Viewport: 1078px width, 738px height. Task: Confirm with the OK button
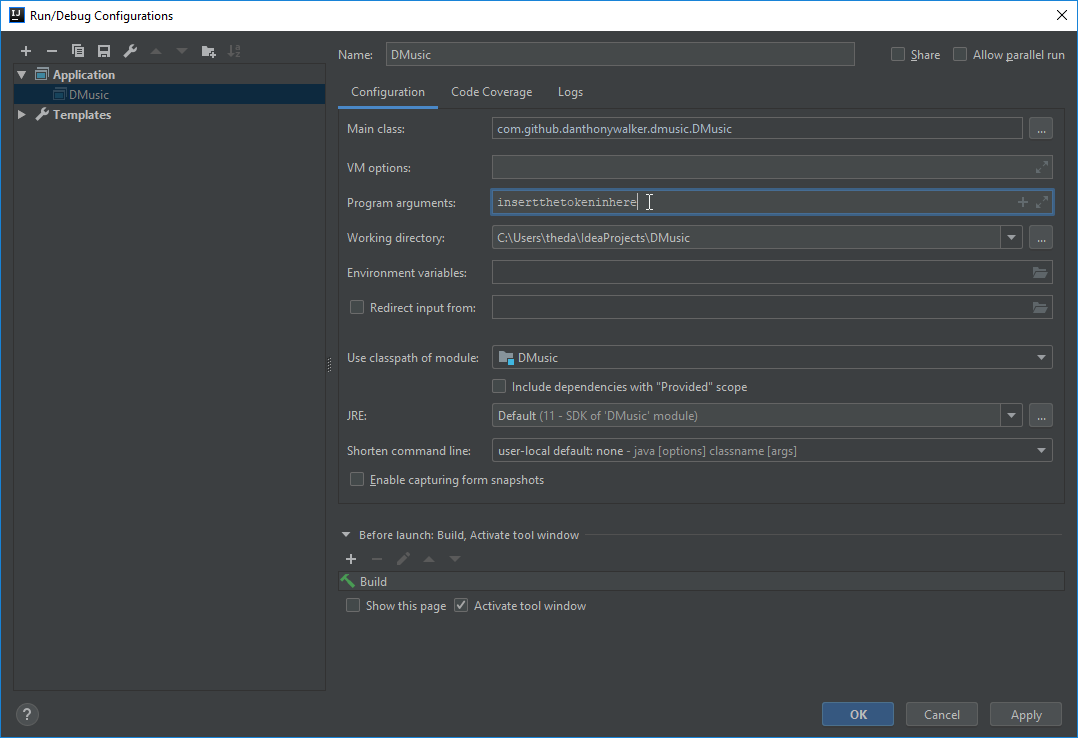(858, 715)
